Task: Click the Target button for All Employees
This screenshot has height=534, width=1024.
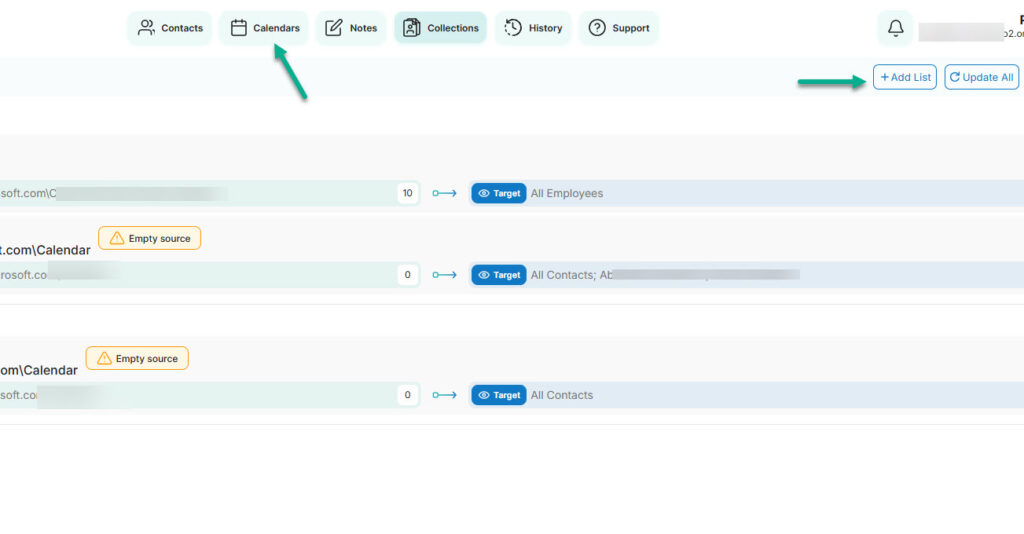Action: coord(499,193)
